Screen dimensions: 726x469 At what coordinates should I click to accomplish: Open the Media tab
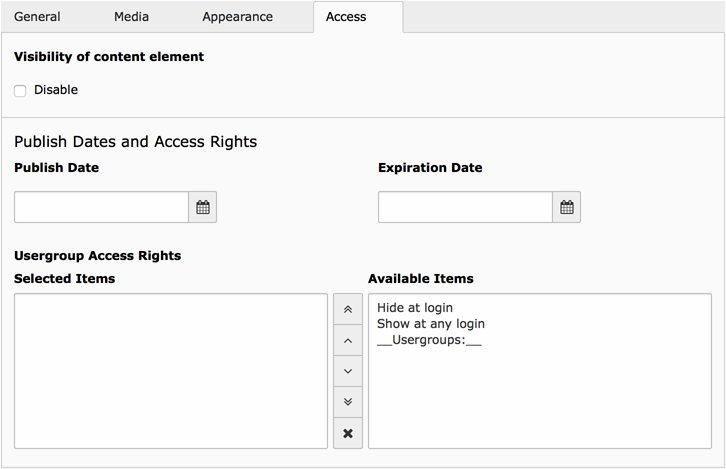pos(132,17)
